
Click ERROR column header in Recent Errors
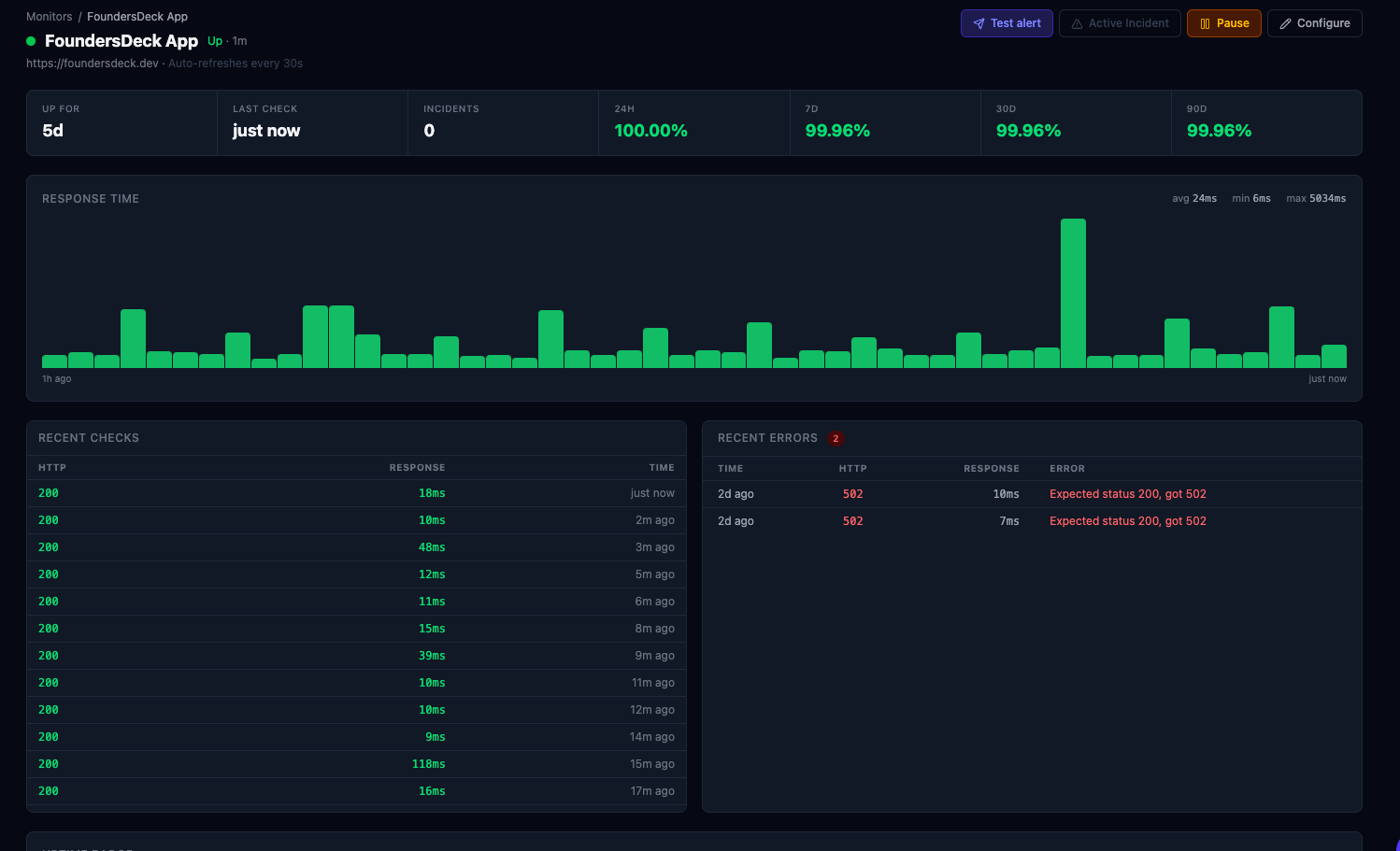(x=1067, y=469)
